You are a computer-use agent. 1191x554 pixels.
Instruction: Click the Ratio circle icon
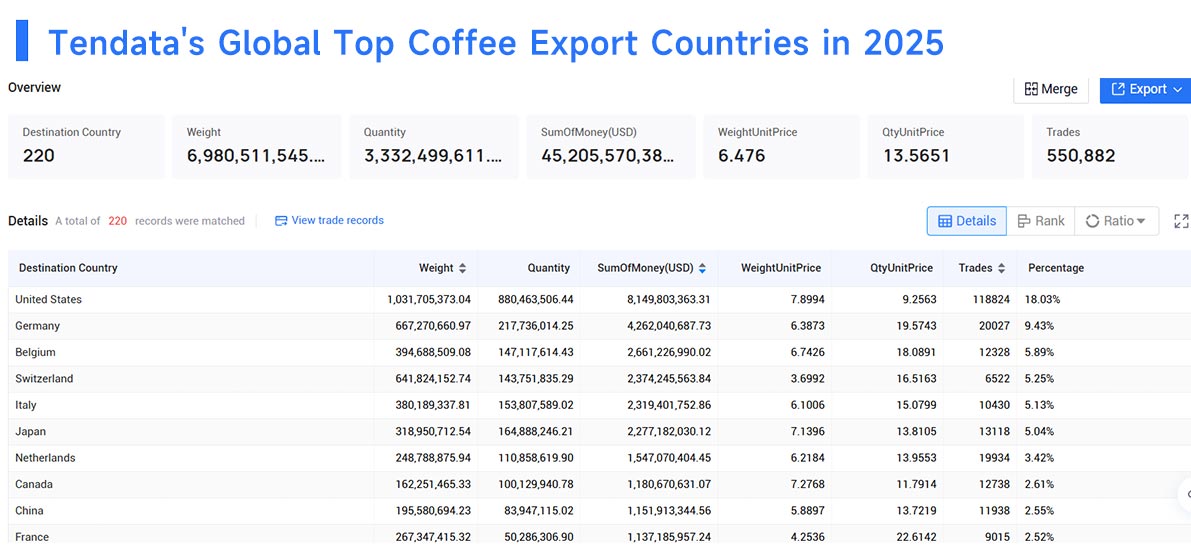click(1092, 221)
